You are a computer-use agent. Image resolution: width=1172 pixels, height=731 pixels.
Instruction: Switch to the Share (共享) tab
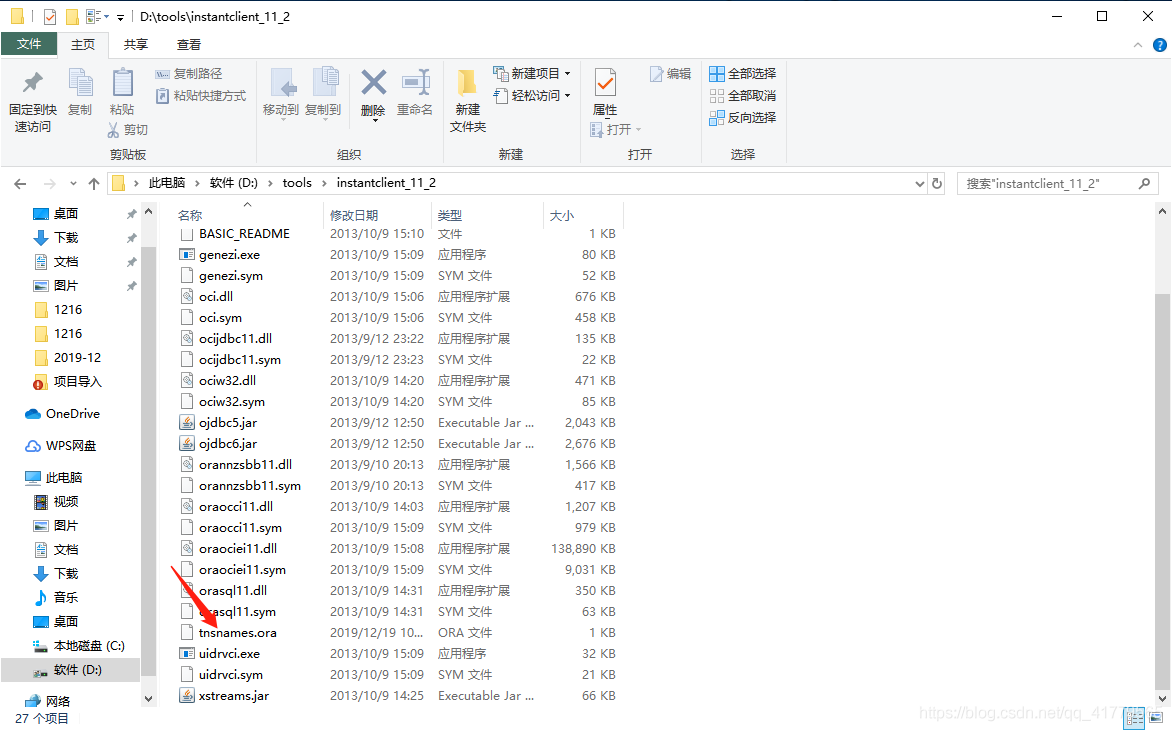(x=135, y=45)
